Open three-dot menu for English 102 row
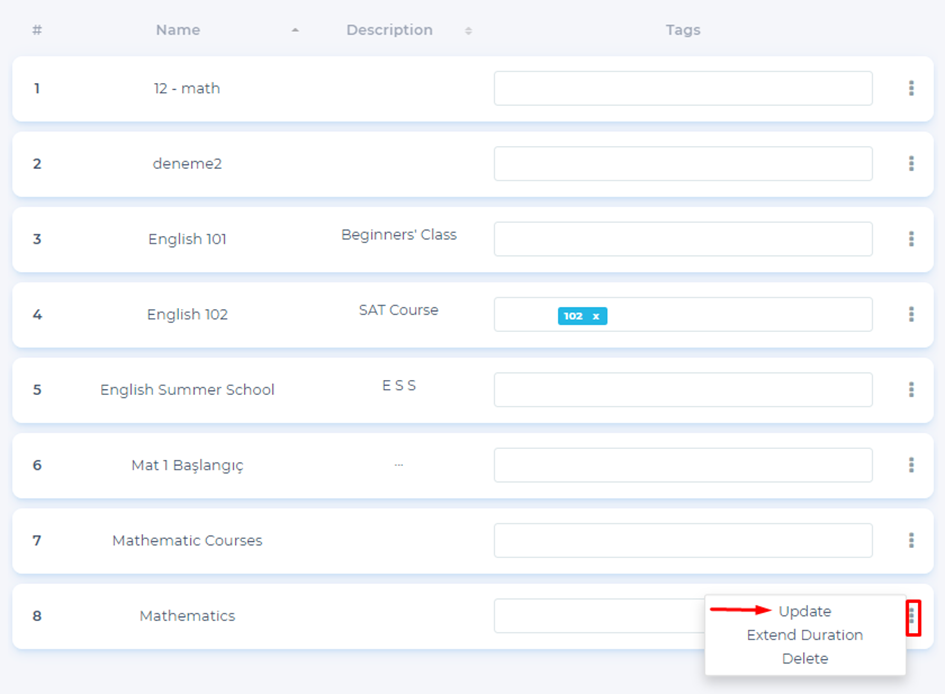This screenshot has height=694, width=945. tap(911, 314)
